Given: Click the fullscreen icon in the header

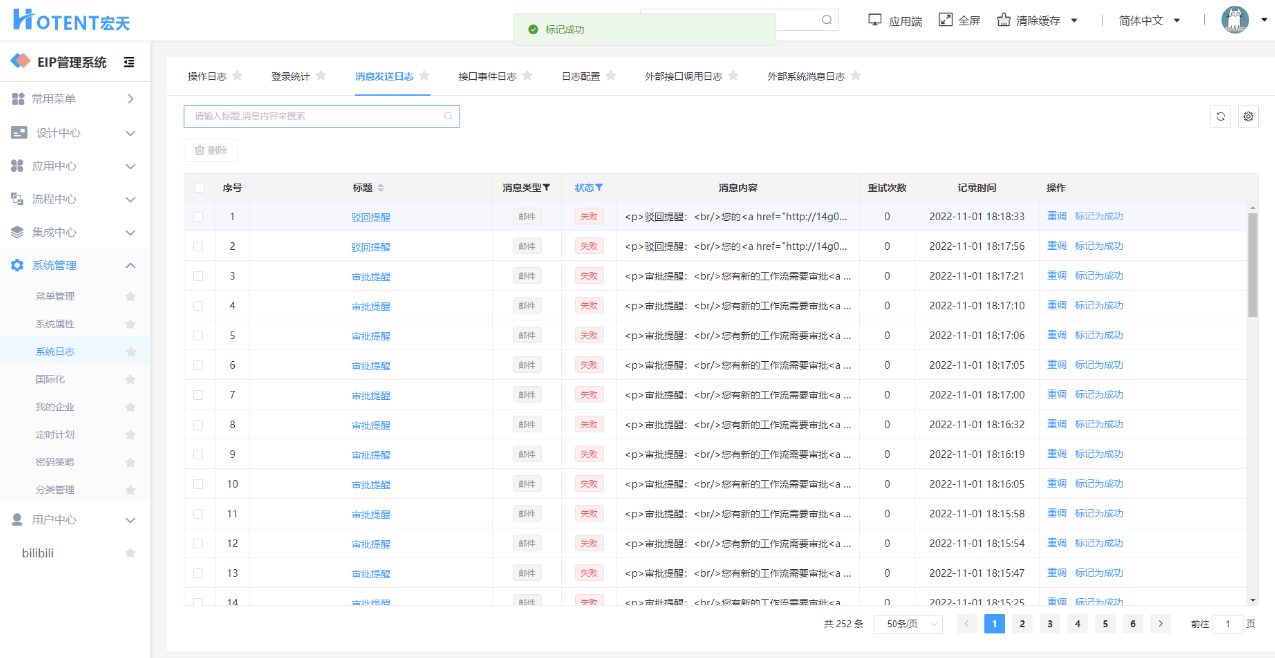Looking at the screenshot, I should [x=945, y=20].
